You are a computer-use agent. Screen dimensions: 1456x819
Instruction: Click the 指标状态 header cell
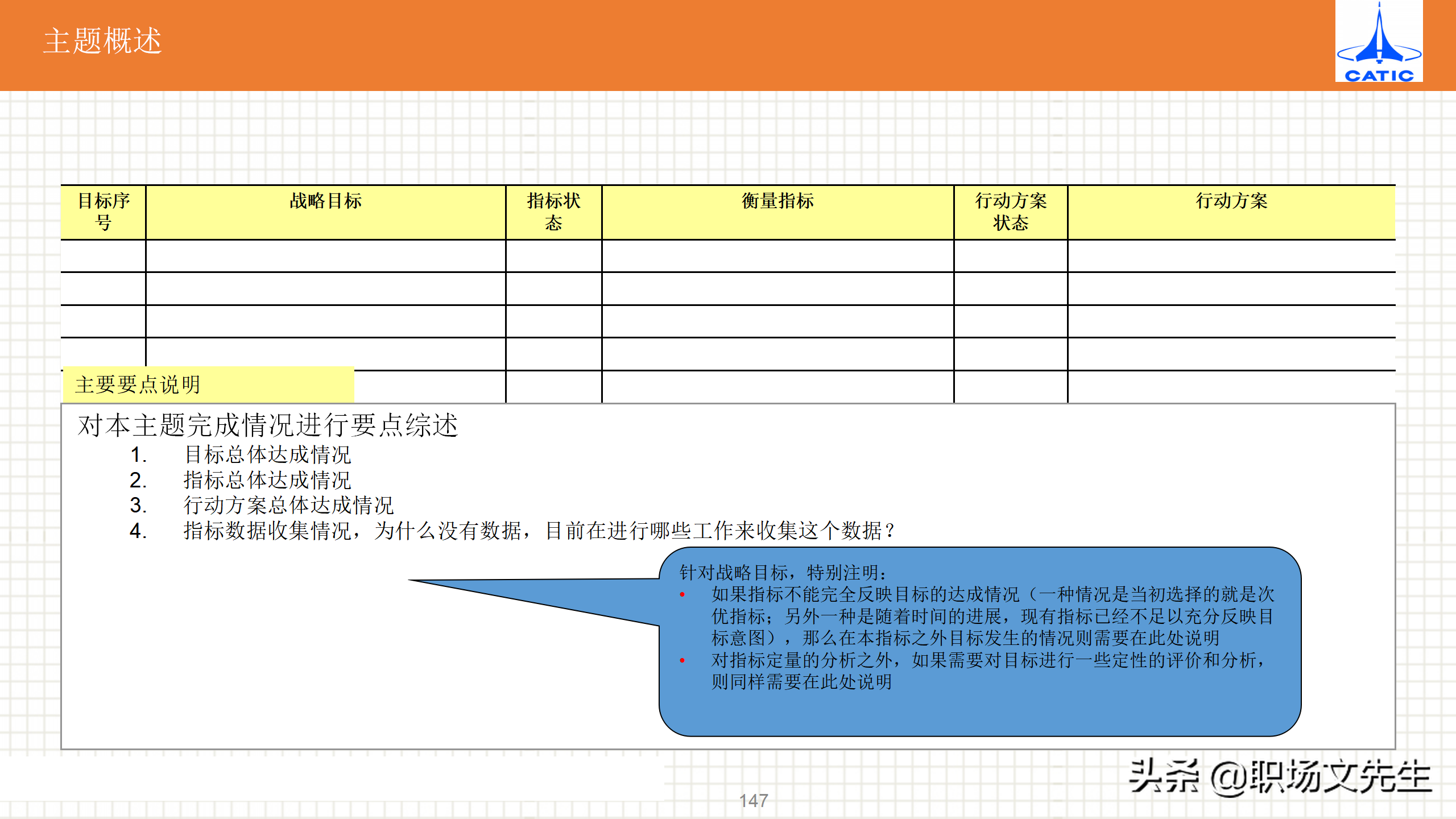pyautogui.click(x=553, y=212)
